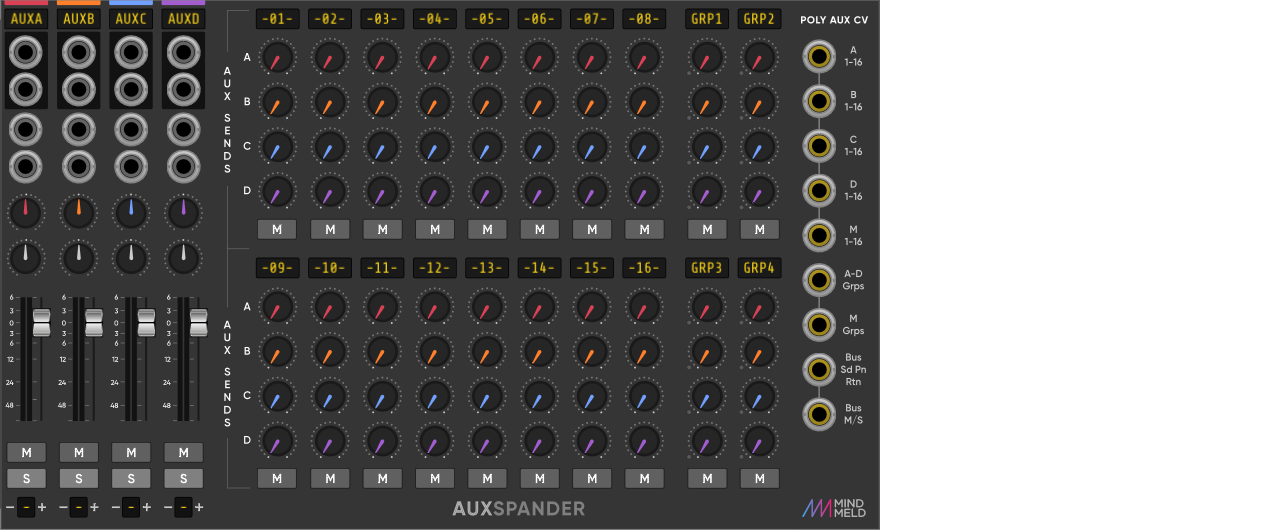Mute aux sends for GRP2
The width and height of the screenshot is (1278, 531).
pos(759,230)
